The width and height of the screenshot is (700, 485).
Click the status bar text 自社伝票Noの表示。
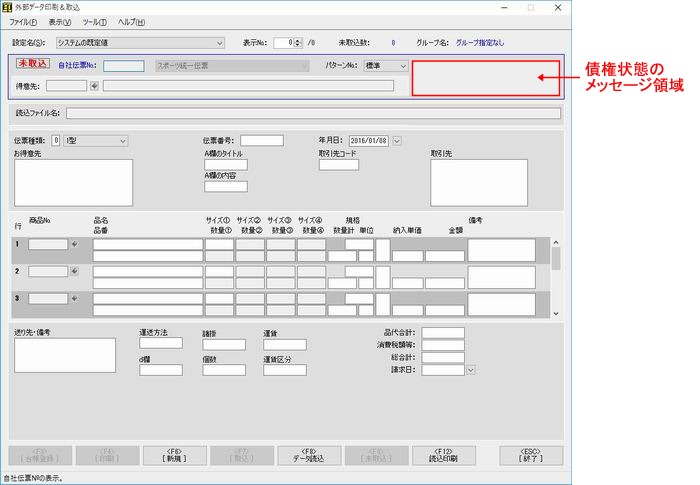33,478
